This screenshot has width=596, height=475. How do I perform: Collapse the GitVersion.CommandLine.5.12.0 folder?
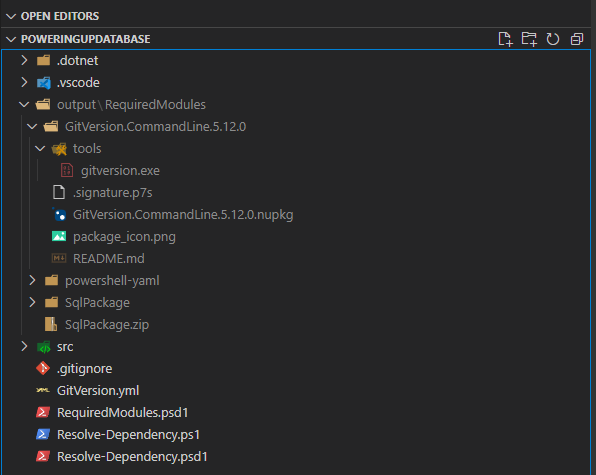(32, 126)
